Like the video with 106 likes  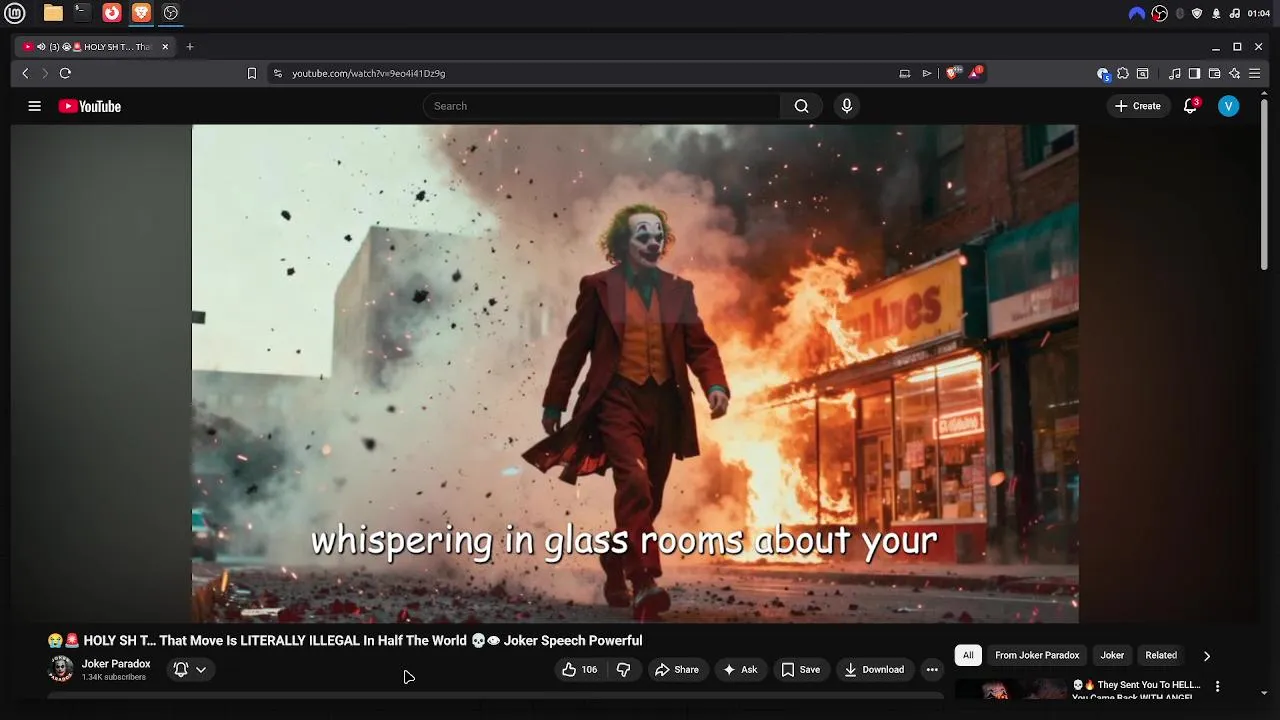[581, 670]
